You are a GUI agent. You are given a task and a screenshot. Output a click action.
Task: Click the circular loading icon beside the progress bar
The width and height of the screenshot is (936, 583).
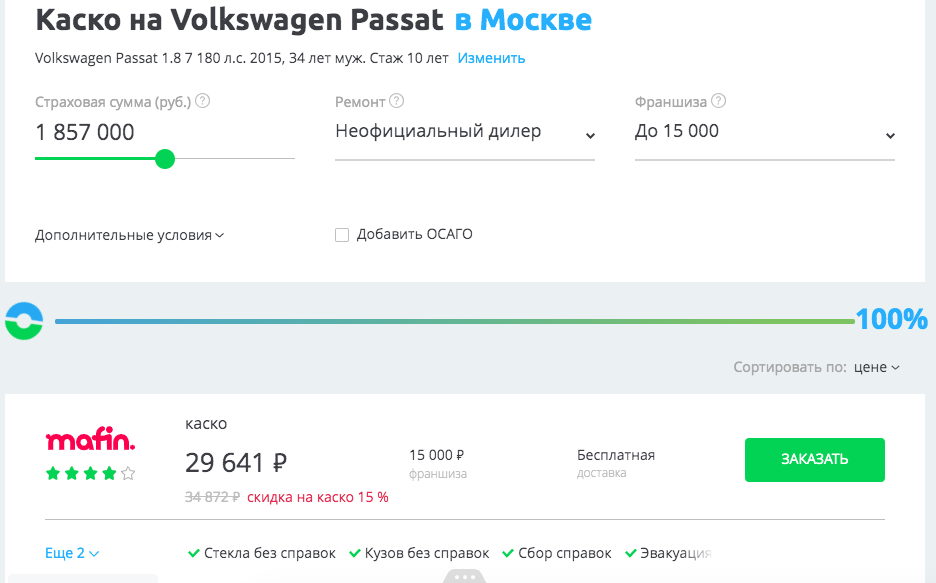[x=22, y=320]
